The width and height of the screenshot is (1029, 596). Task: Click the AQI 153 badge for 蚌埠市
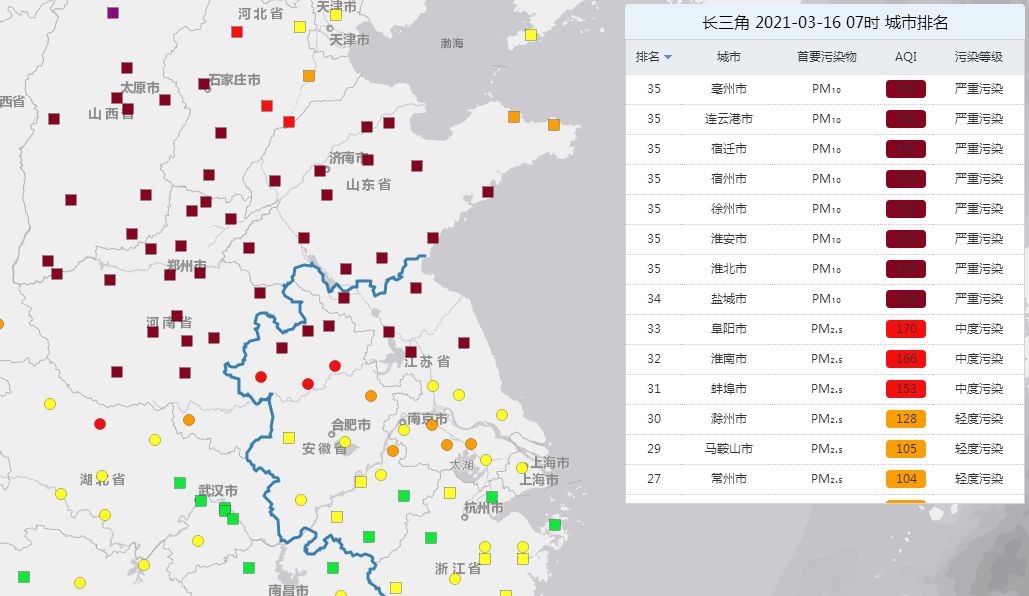click(x=906, y=389)
